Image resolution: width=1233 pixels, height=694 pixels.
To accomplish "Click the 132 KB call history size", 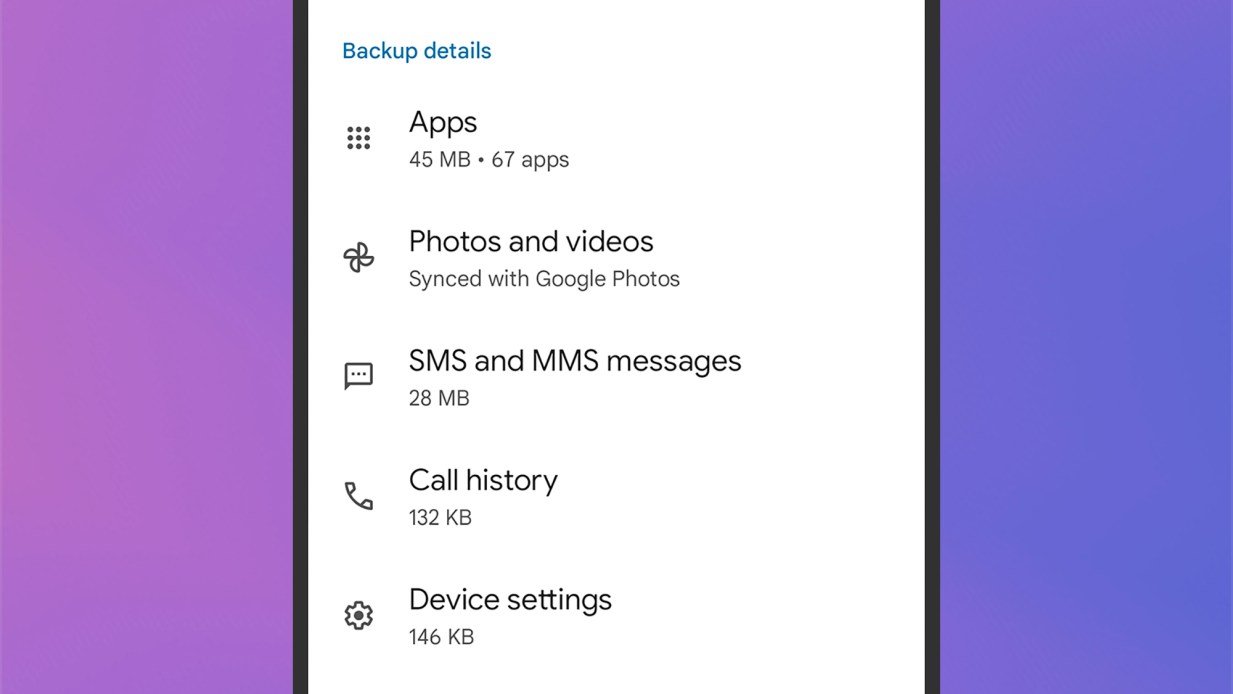I will [x=439, y=518].
